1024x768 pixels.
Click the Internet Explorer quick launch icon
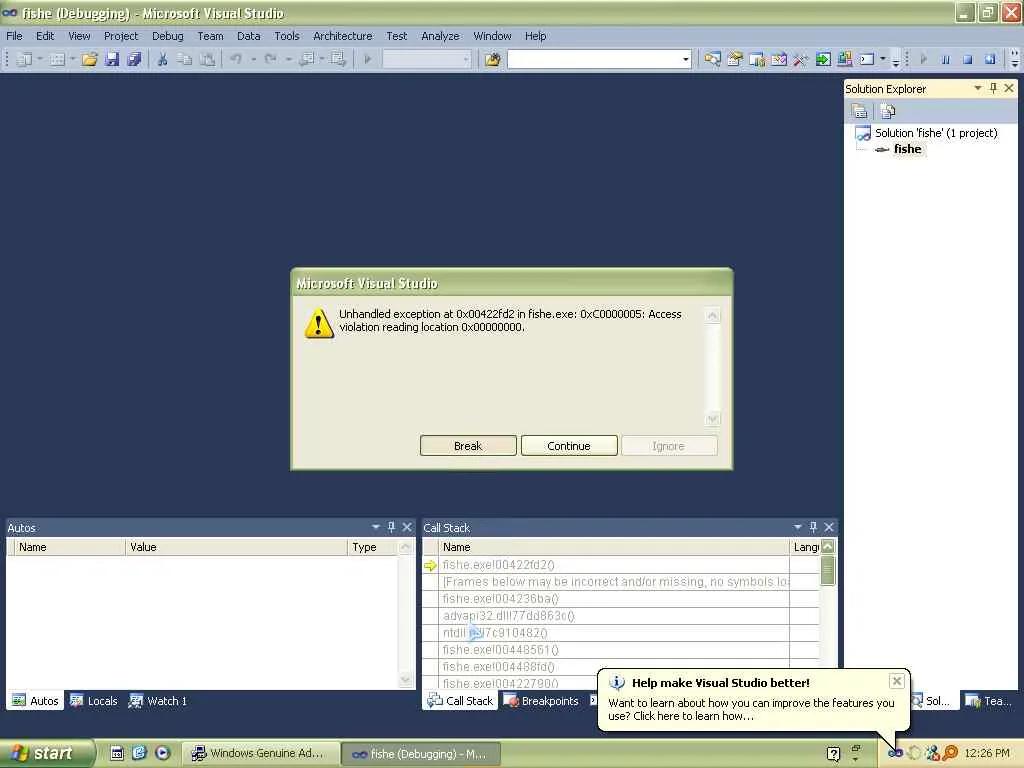point(139,753)
